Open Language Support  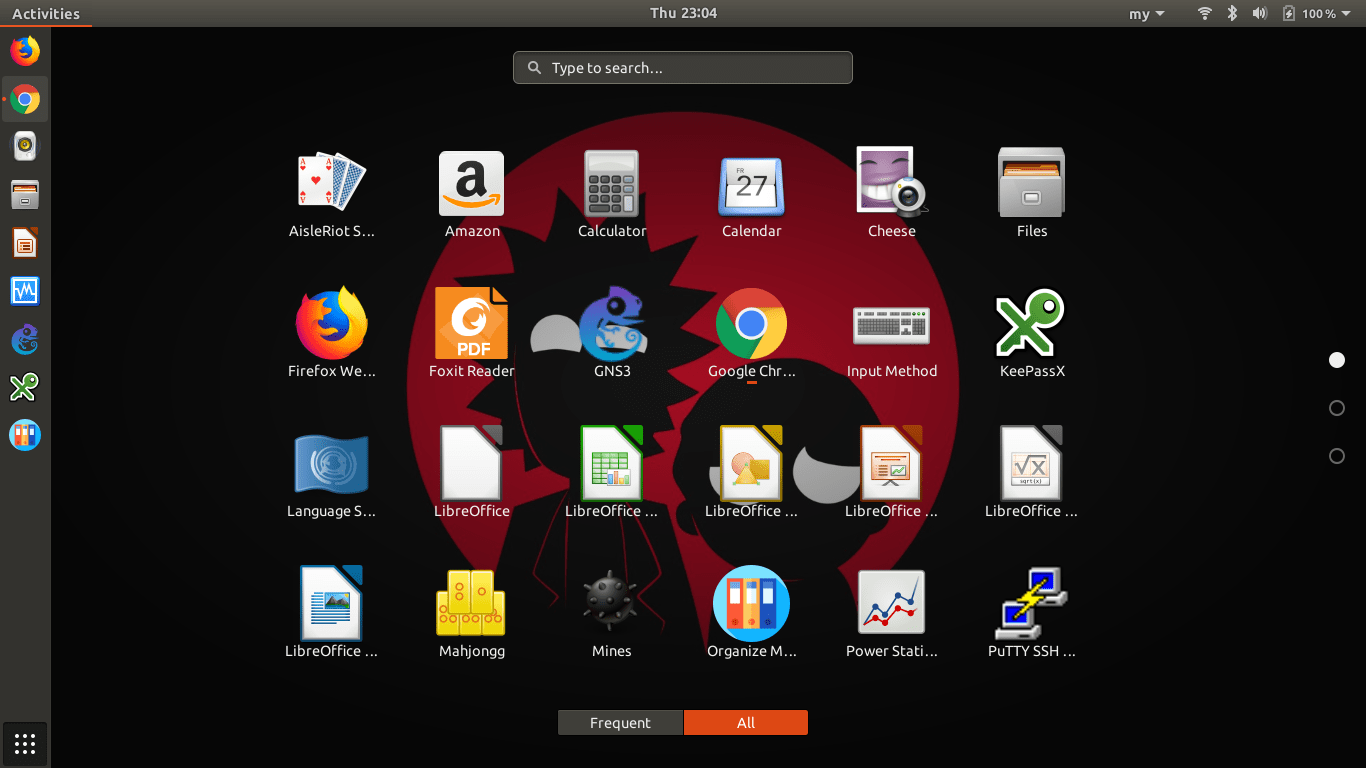click(x=332, y=464)
